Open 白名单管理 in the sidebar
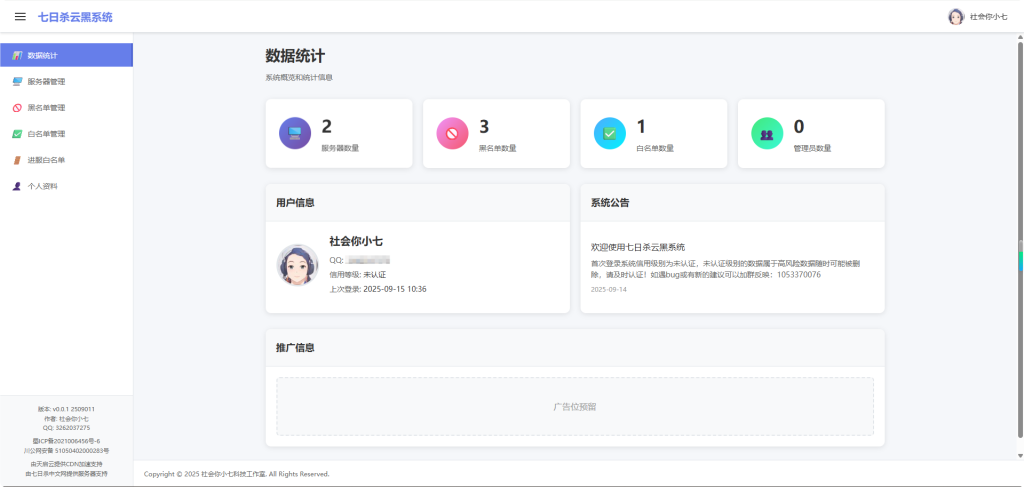 coord(66,134)
